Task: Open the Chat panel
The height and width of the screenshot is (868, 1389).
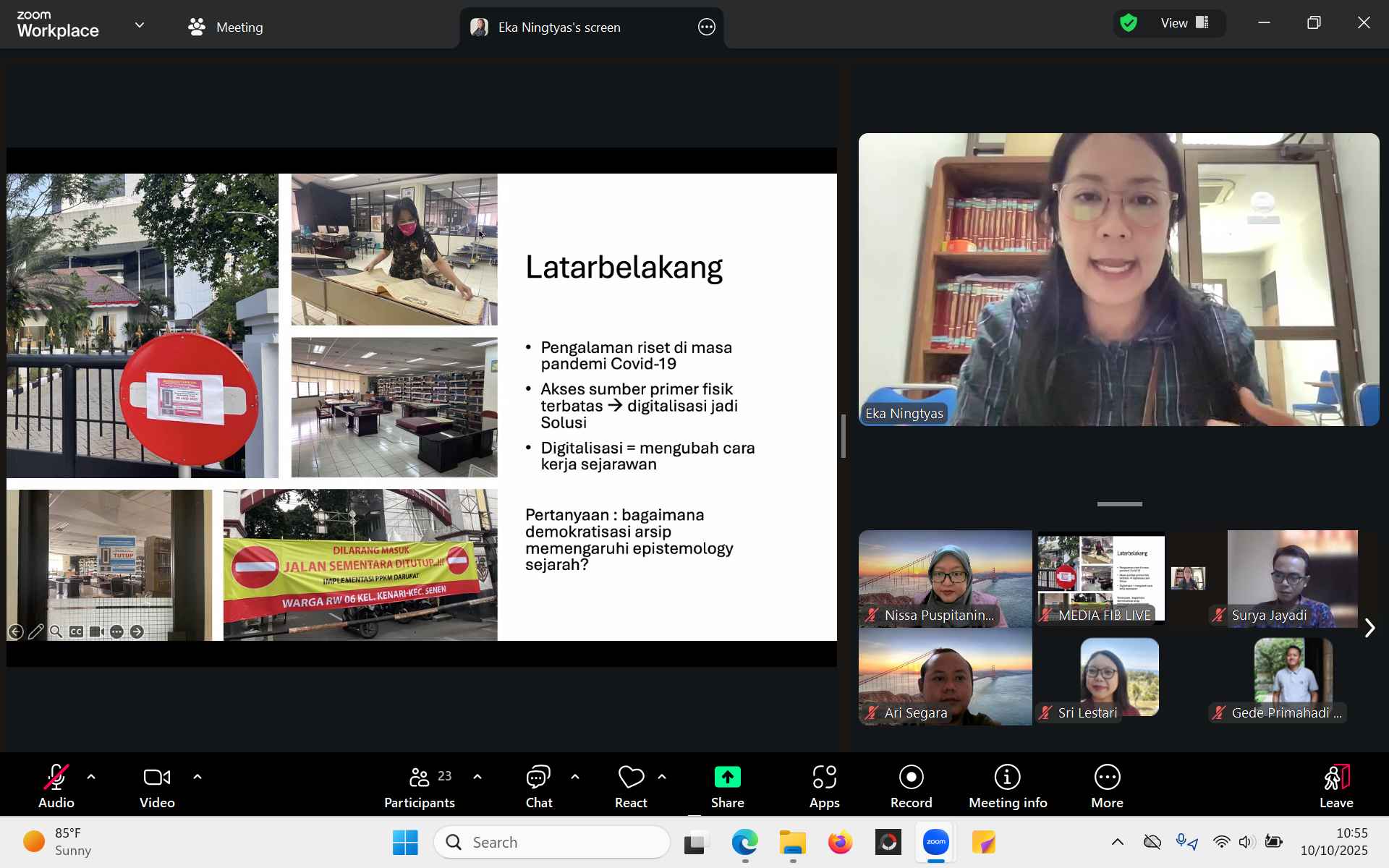Action: pos(538,786)
